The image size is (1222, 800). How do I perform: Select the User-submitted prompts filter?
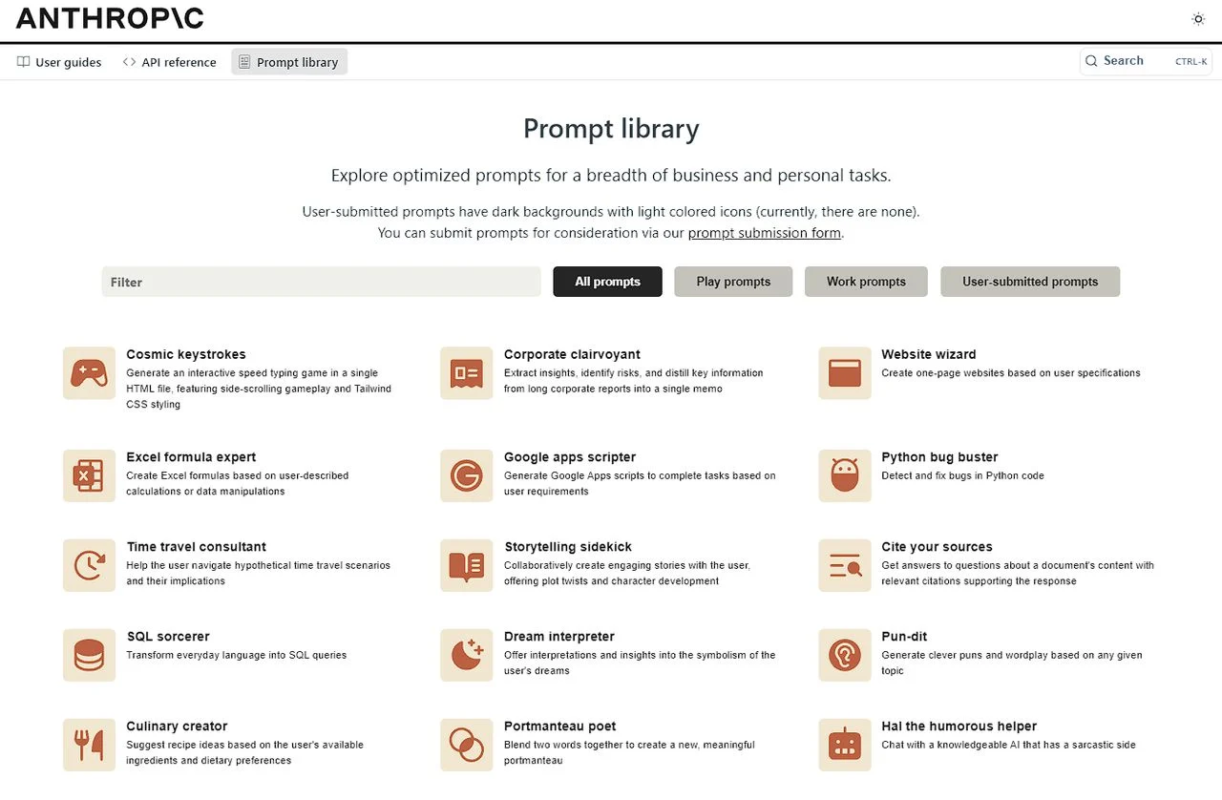click(1030, 282)
